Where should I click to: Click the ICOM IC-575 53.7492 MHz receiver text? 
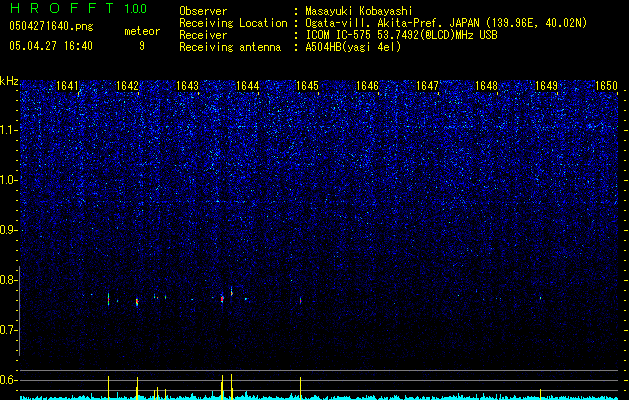[401, 35]
